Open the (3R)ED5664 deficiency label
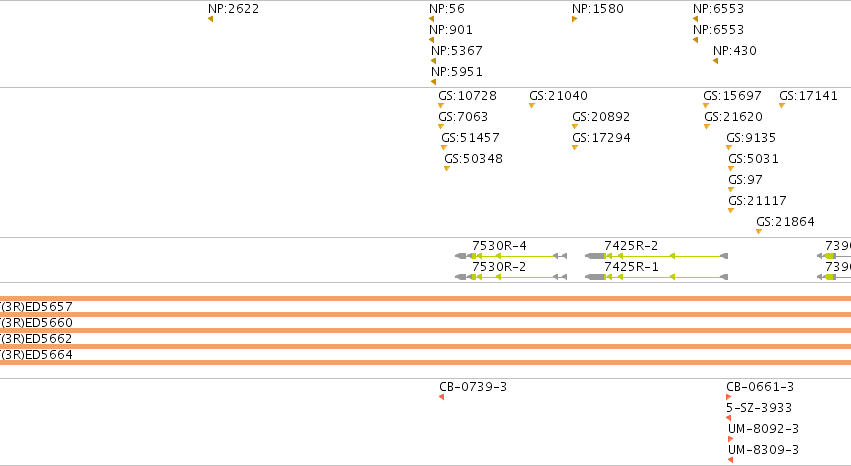The height and width of the screenshot is (466, 851). click(x=36, y=355)
